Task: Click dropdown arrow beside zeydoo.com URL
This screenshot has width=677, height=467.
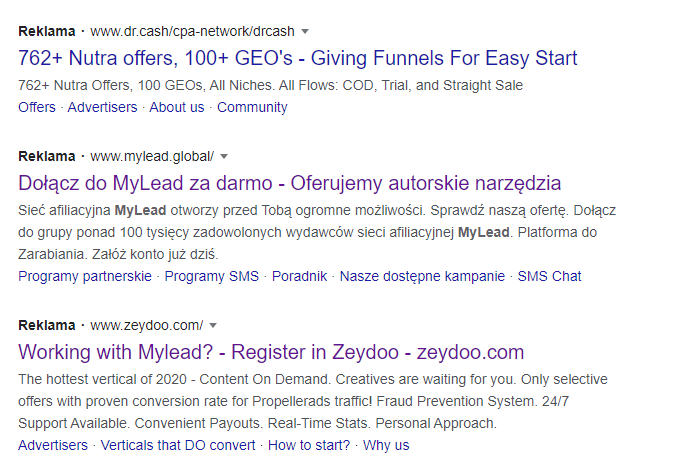Action: (213, 326)
